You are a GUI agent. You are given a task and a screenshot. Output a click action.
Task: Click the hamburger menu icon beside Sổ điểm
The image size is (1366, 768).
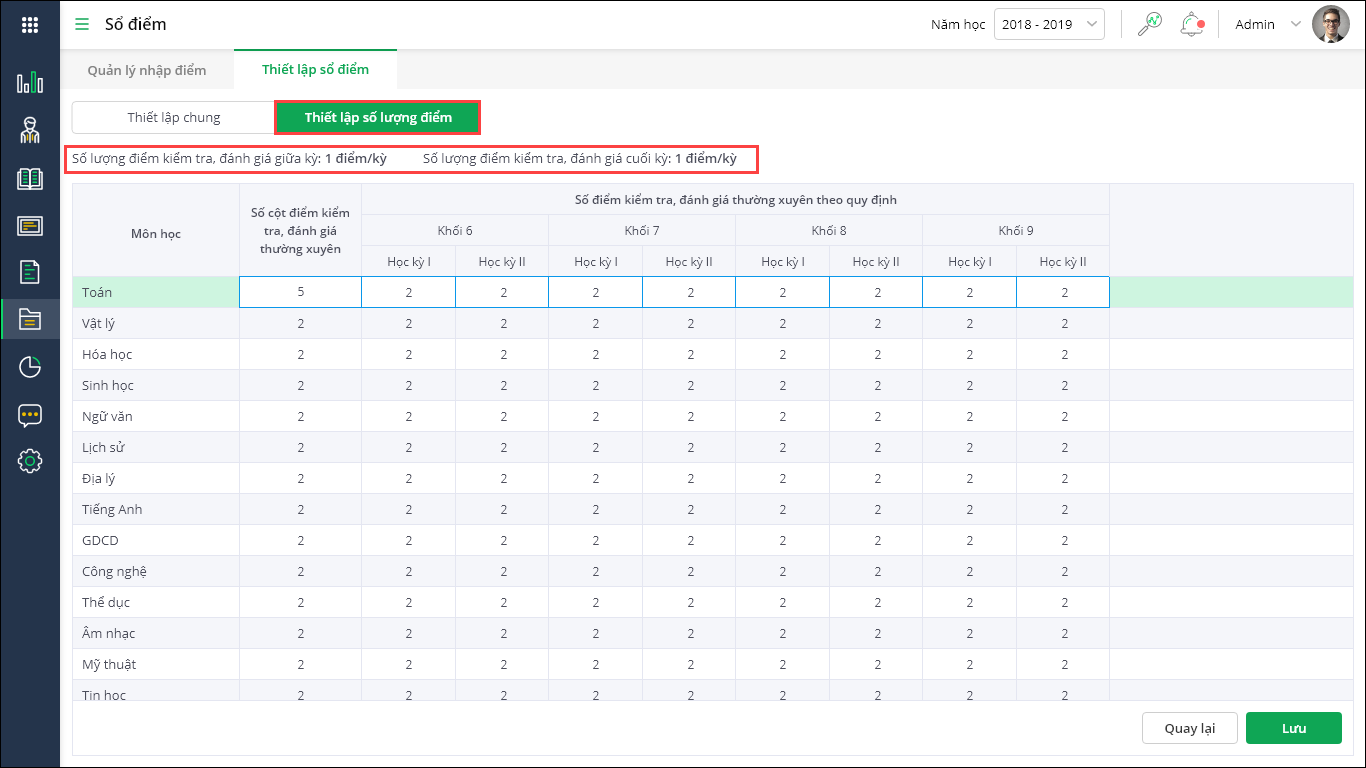[82, 24]
